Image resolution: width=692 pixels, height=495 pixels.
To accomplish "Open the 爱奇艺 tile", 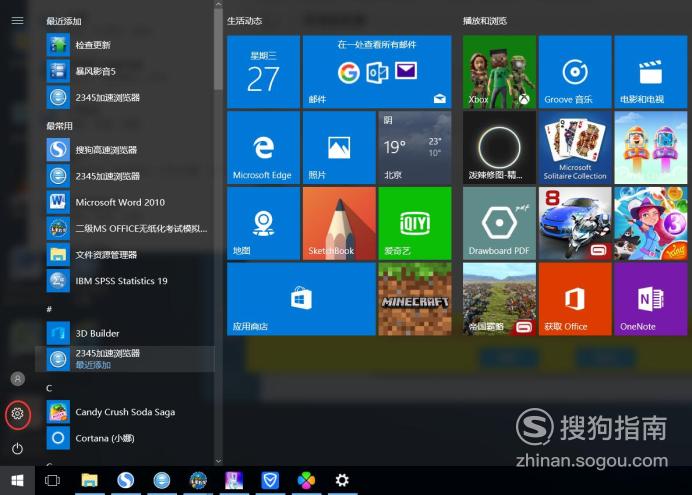I will 415,223.
